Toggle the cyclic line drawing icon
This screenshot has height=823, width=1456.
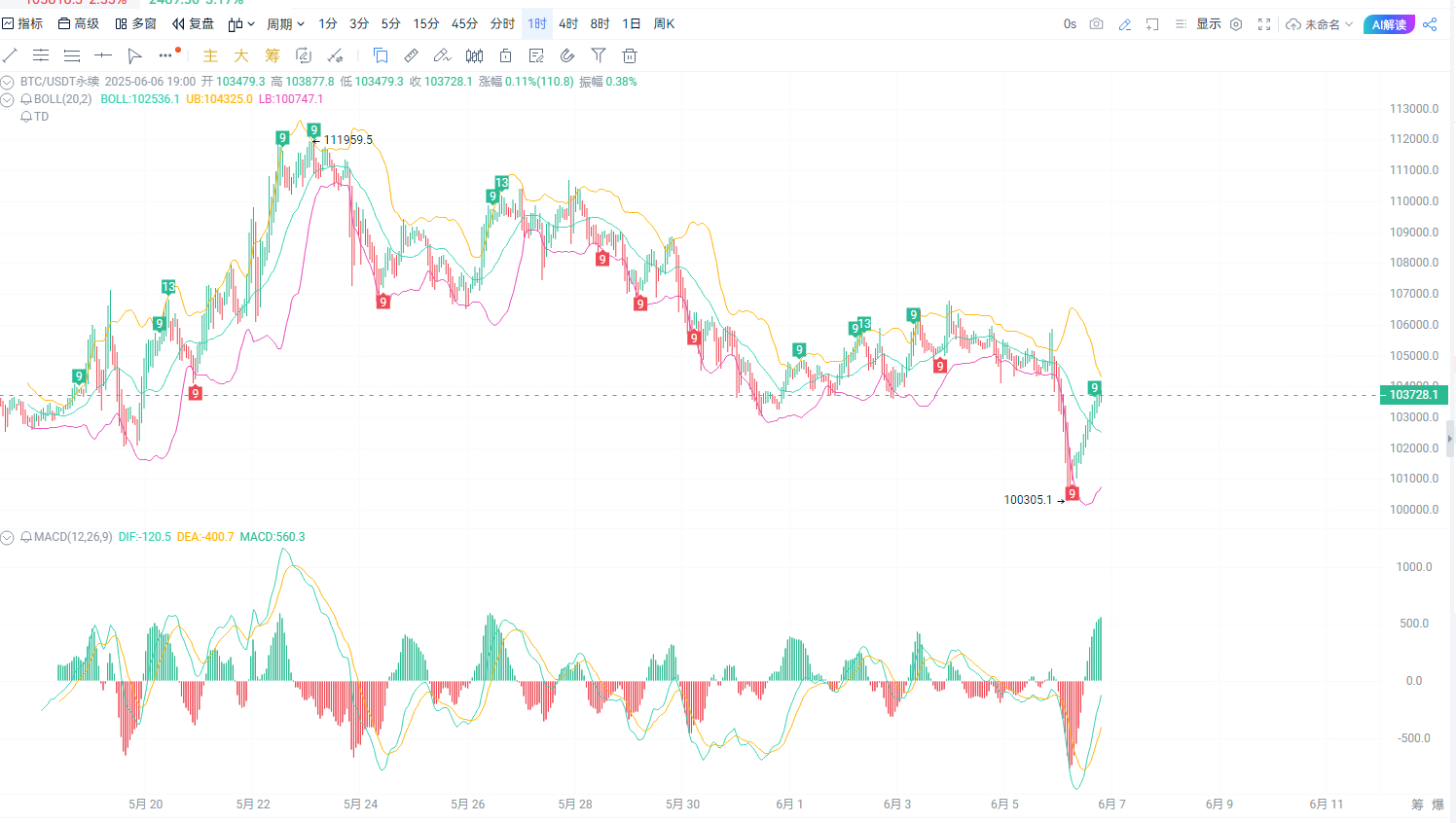[x=304, y=55]
